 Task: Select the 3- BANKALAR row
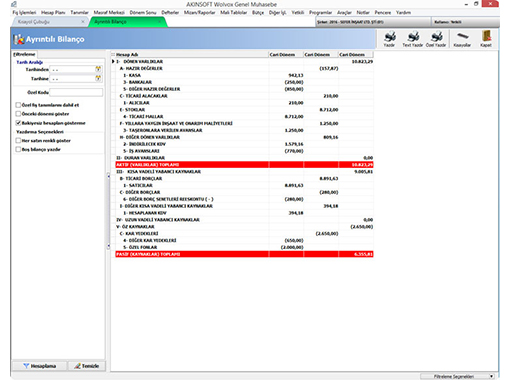tap(244, 82)
